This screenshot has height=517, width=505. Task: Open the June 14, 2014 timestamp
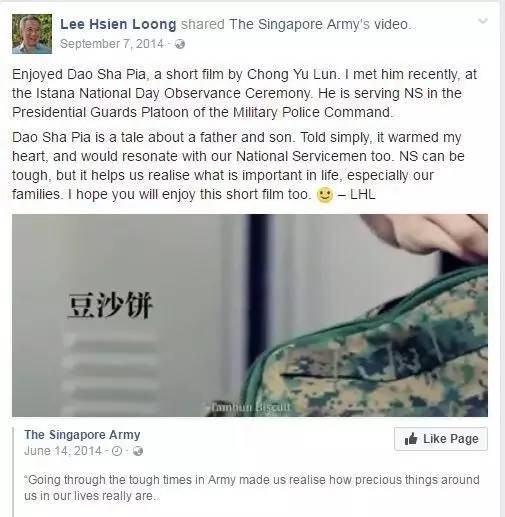tap(63, 451)
